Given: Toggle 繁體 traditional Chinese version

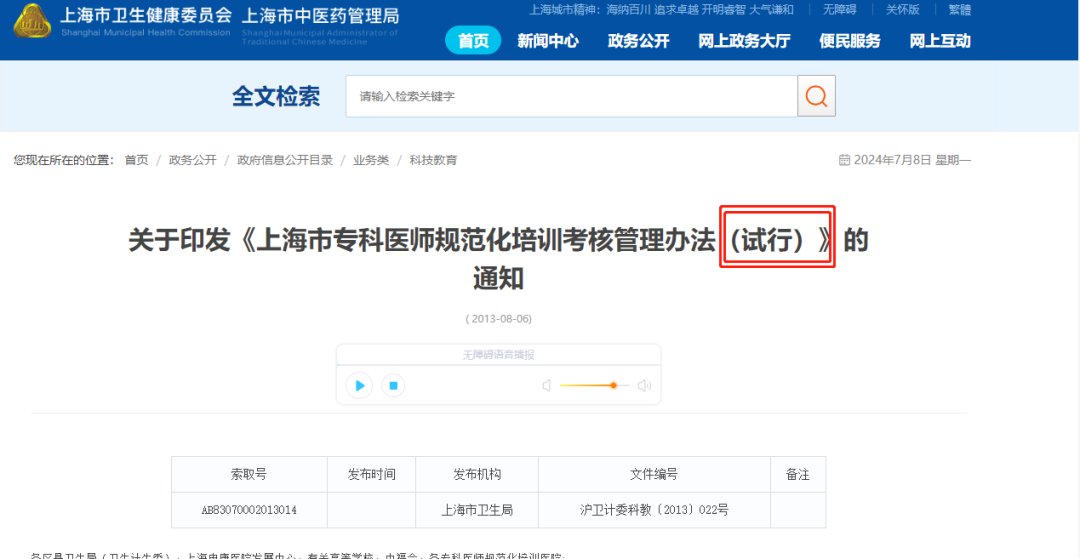Looking at the screenshot, I should point(959,10).
